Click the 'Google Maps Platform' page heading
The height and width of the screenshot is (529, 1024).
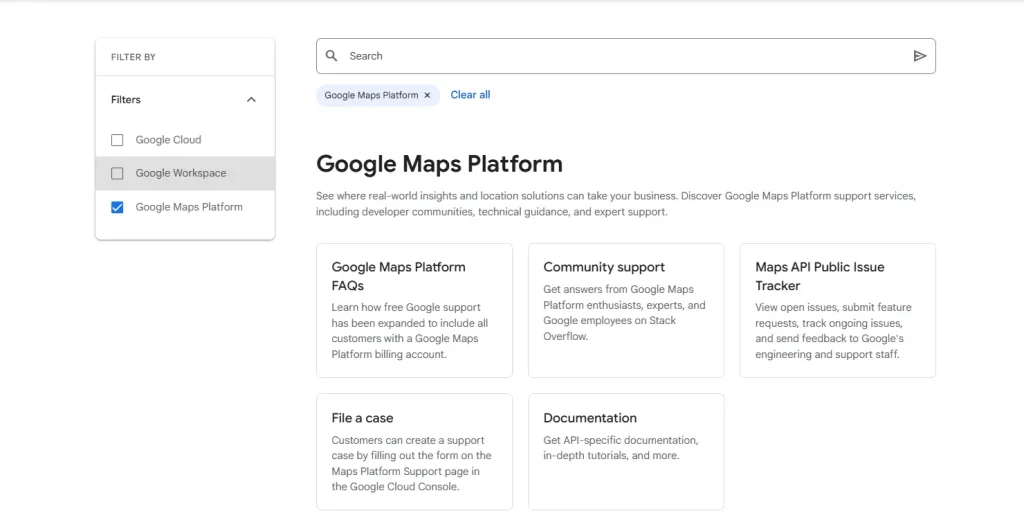pos(439,163)
